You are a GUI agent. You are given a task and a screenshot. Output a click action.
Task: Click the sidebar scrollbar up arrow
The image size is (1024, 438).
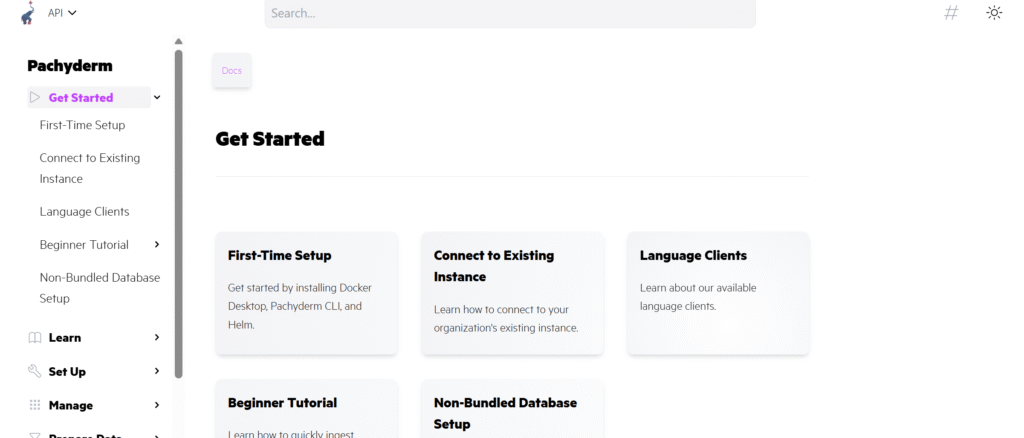178,42
